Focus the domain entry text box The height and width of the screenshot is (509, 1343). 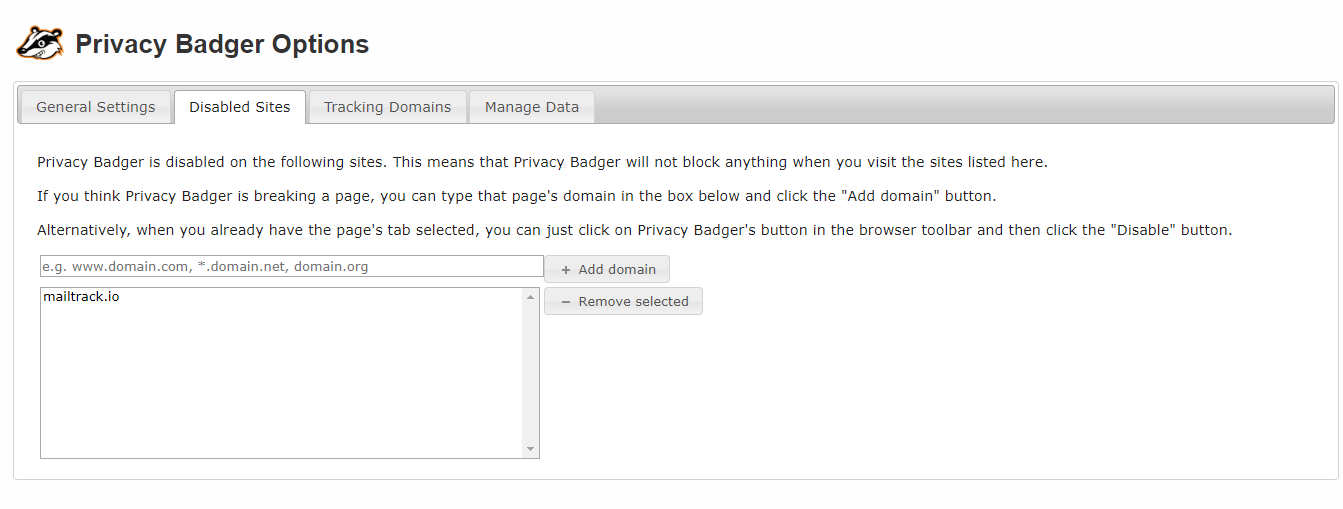pyautogui.click(x=291, y=267)
